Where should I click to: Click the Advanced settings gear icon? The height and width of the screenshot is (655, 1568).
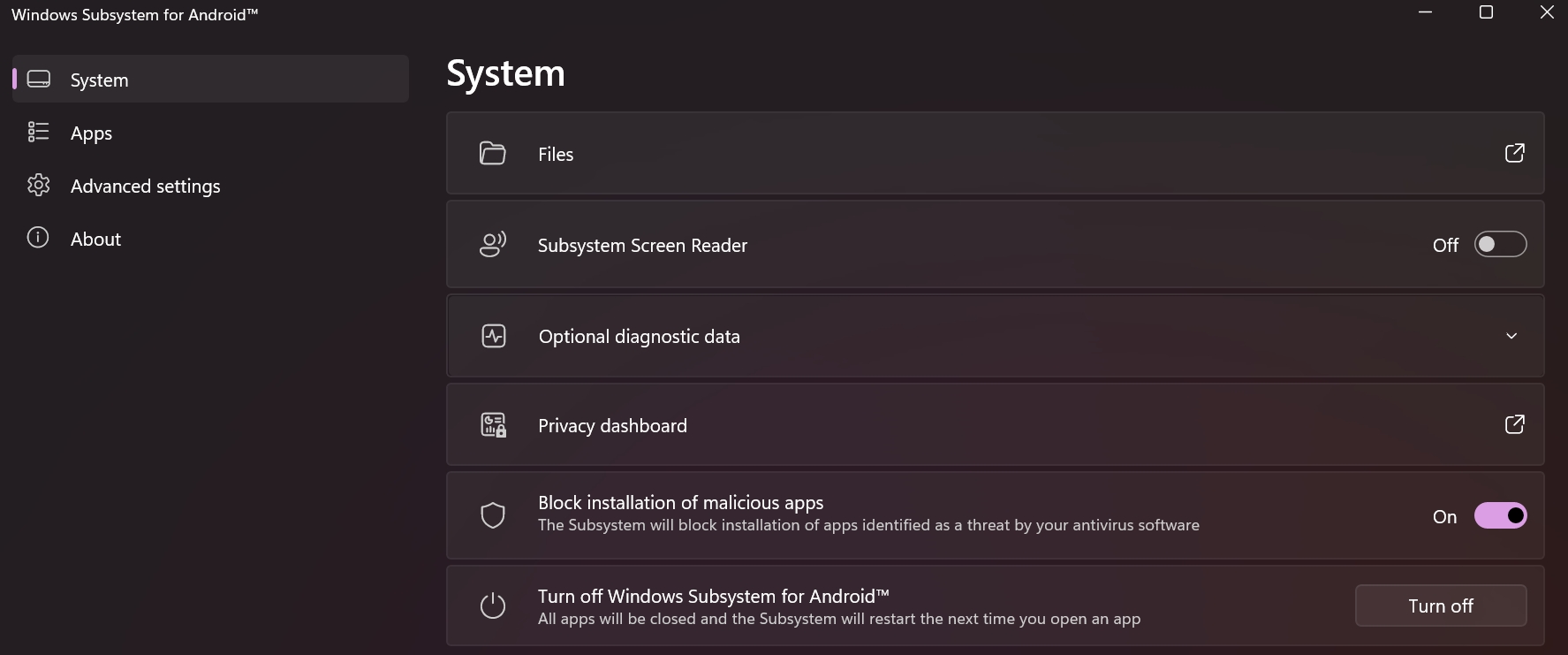[x=38, y=185]
